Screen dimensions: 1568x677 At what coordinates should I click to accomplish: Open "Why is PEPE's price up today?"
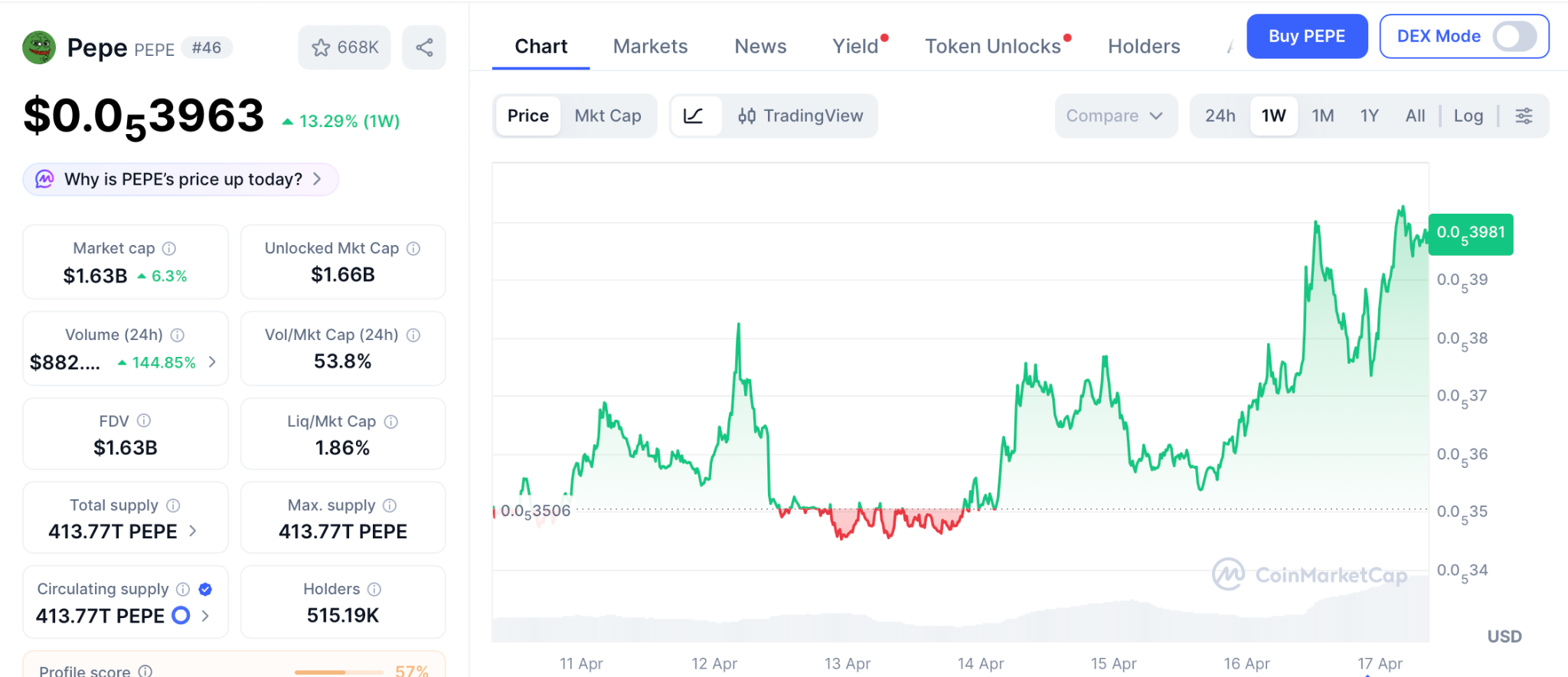tap(181, 179)
